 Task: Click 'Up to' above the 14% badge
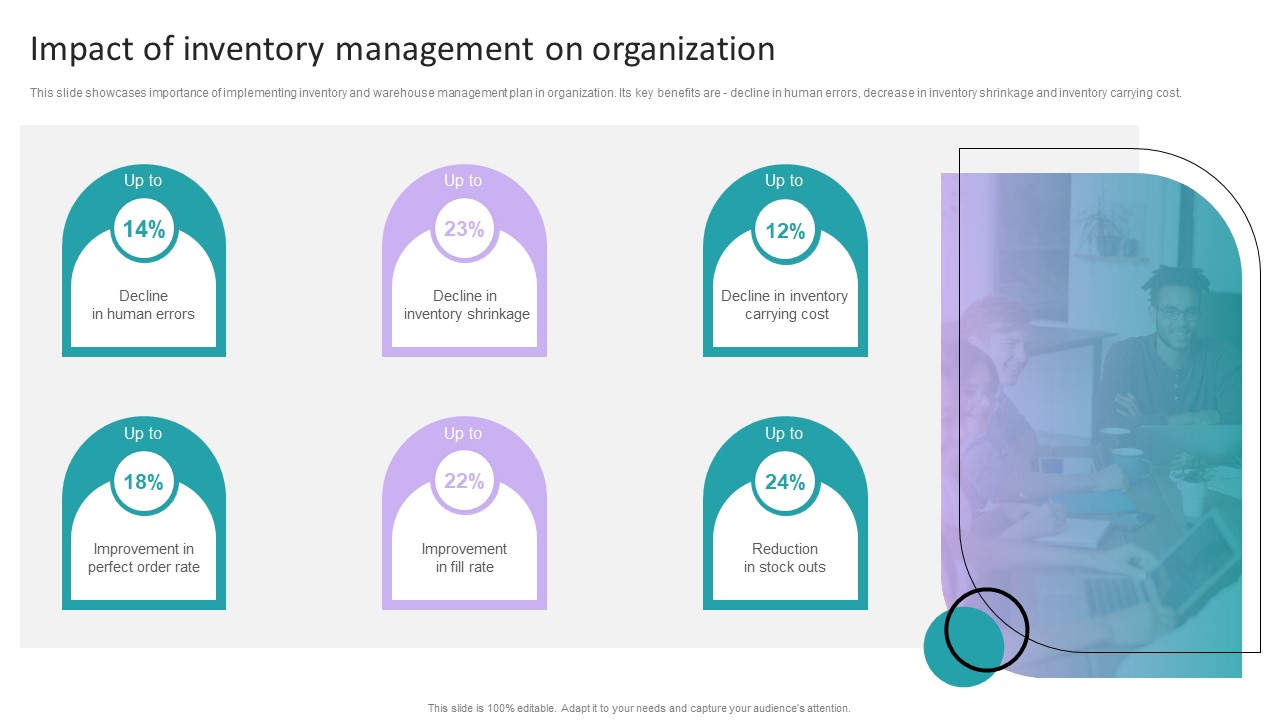pyautogui.click(x=143, y=181)
